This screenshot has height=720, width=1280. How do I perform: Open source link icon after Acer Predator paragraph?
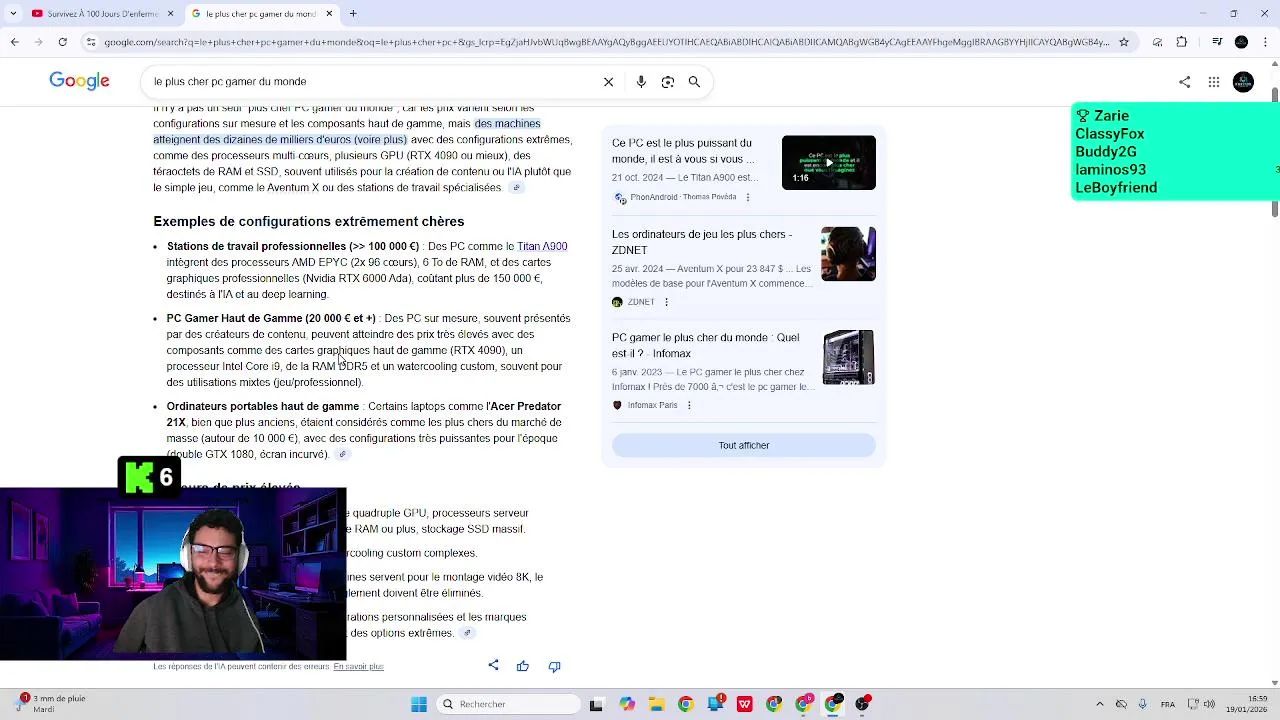[x=342, y=455]
